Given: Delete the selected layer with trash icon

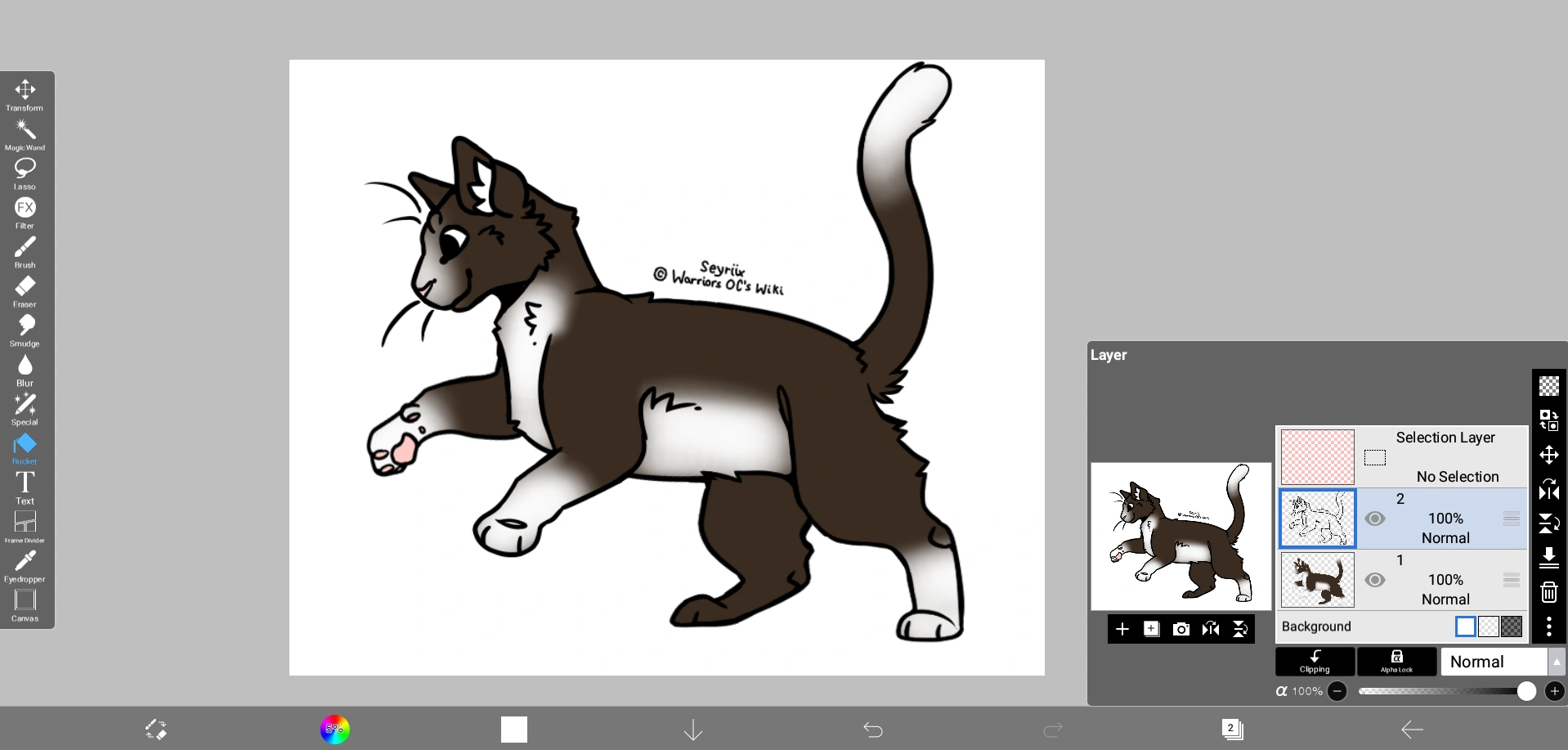Looking at the screenshot, I should pos(1549,592).
